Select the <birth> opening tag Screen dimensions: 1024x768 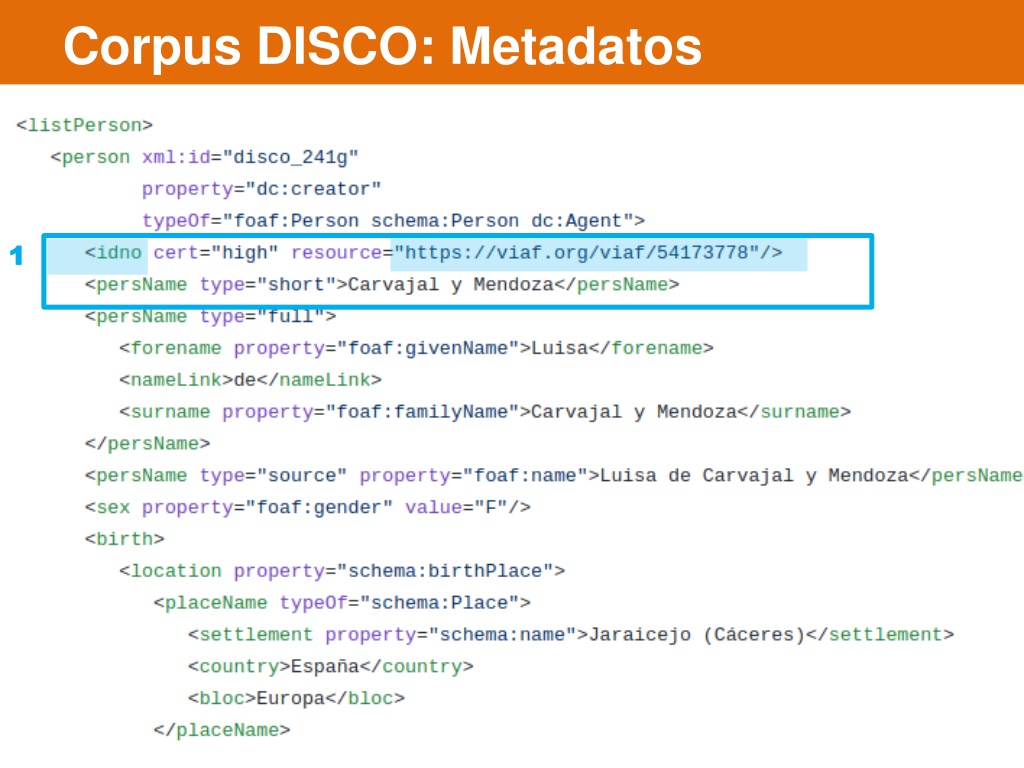click(125, 539)
